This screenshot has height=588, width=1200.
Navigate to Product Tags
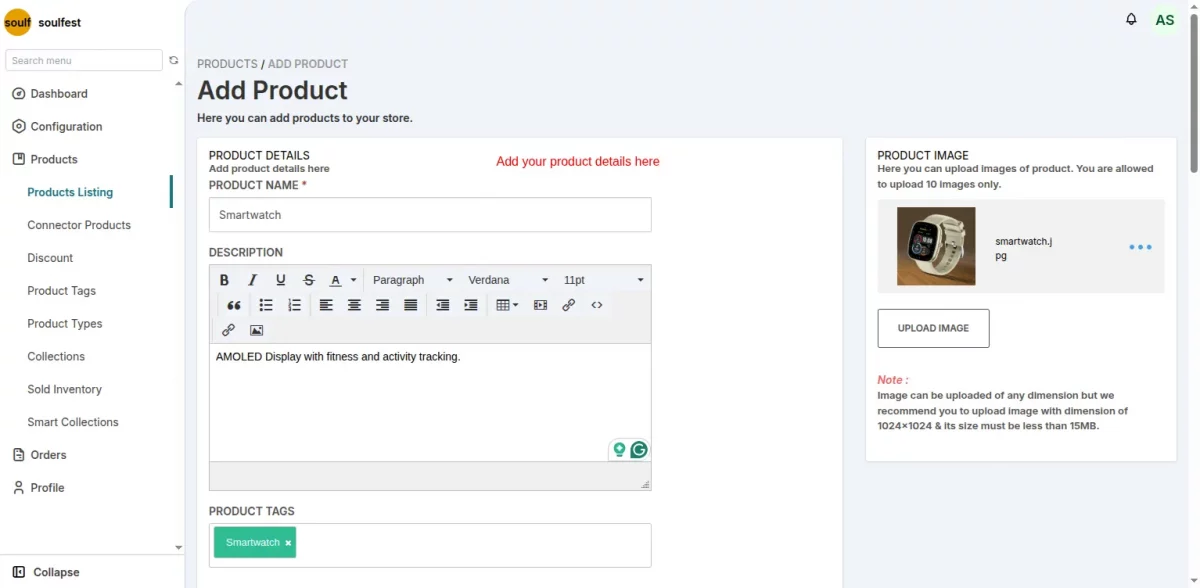62,291
